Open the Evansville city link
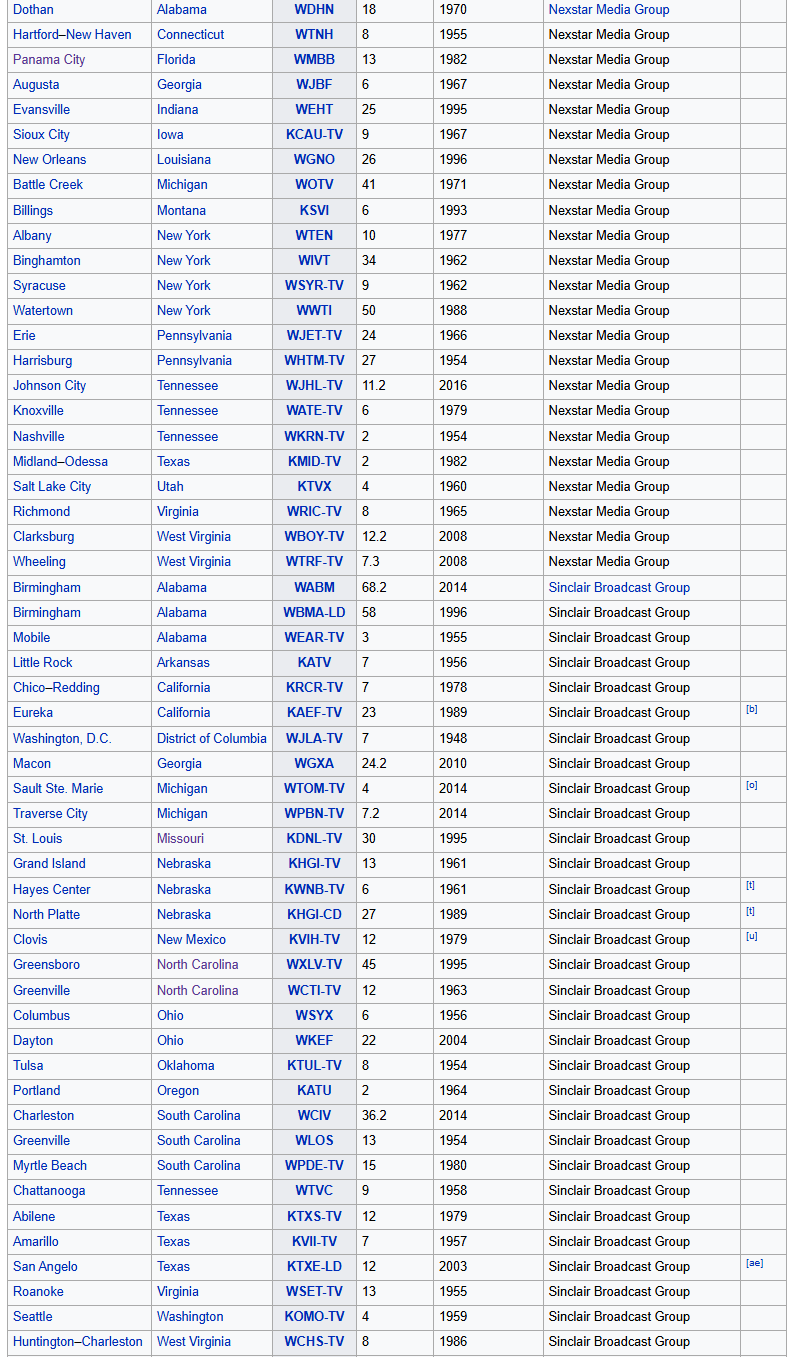The height and width of the screenshot is (1357, 790). click(x=41, y=109)
